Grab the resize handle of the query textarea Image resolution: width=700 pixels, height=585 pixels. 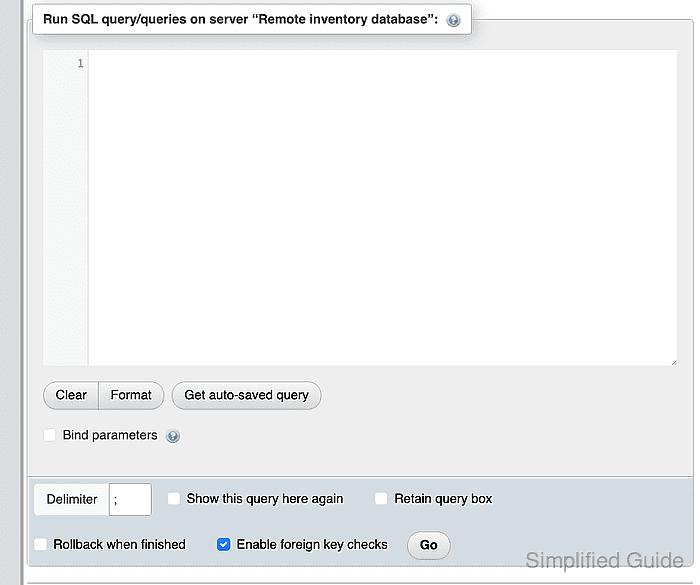pyautogui.click(x=674, y=363)
